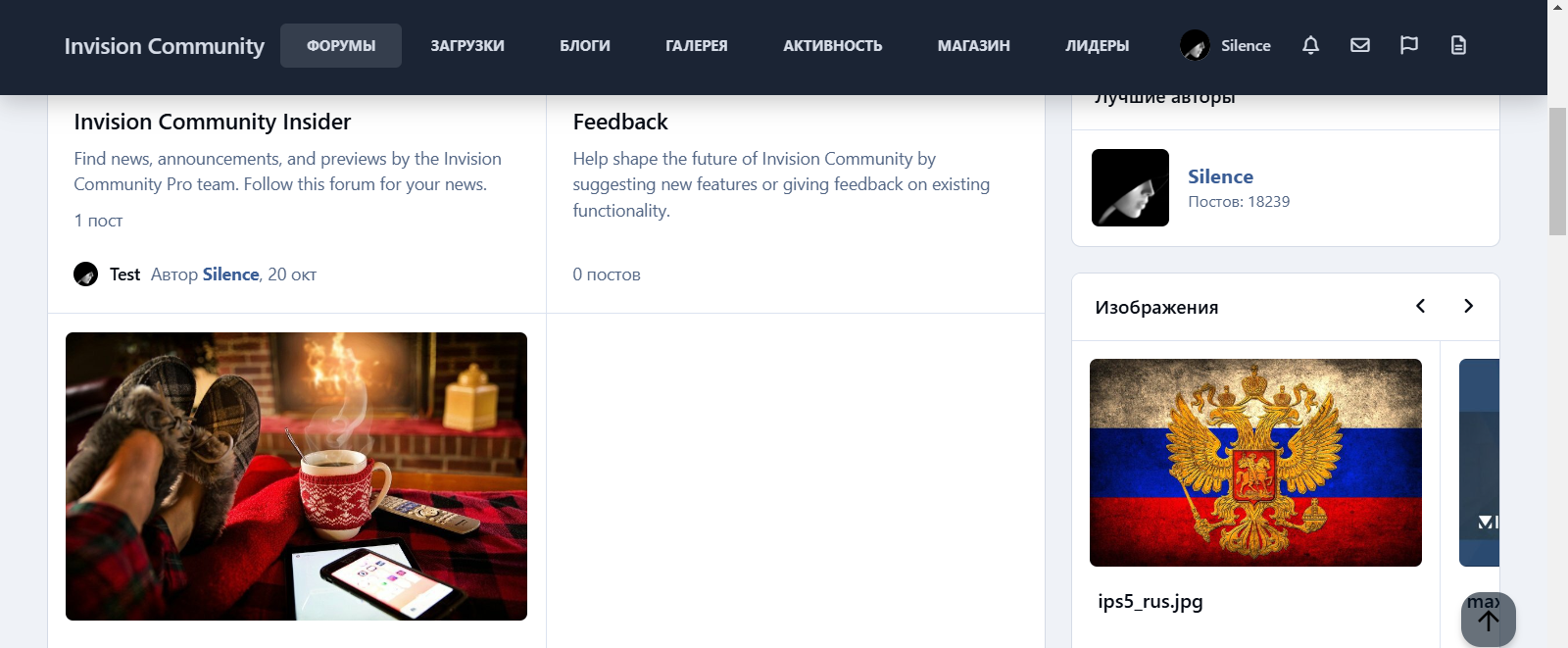Open the Invision Community Insider forum
Image resolution: width=1568 pixels, height=648 pixels.
click(213, 122)
